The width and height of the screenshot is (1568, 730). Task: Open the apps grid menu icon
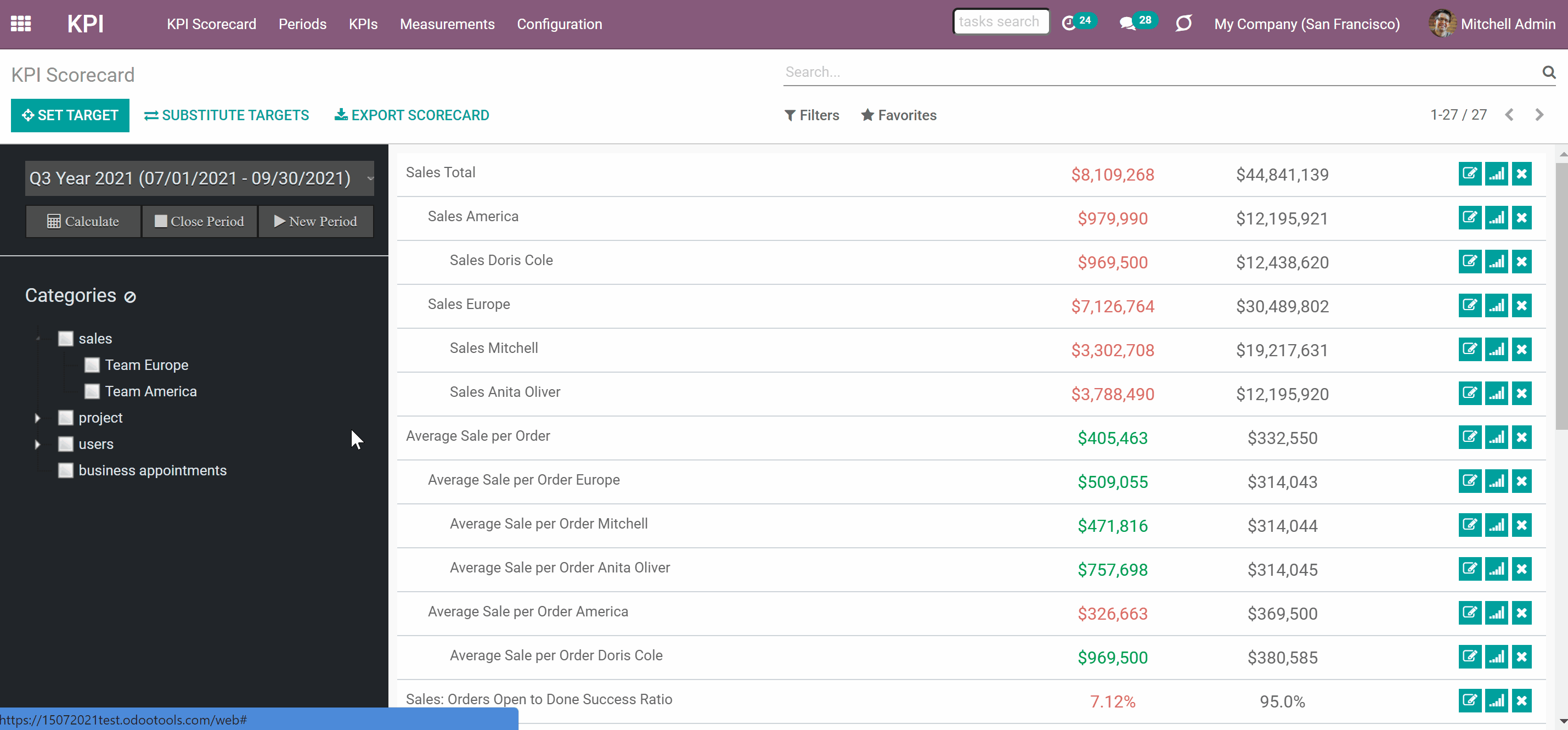[21, 24]
